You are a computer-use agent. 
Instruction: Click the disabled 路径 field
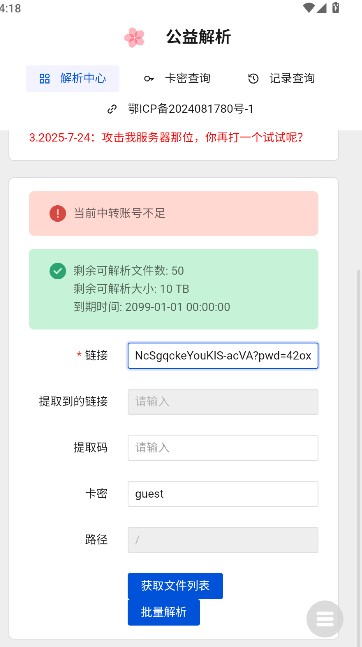pyautogui.click(x=223, y=540)
